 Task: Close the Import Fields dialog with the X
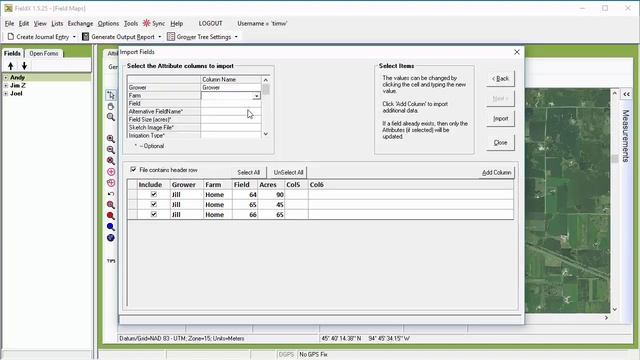tap(517, 52)
